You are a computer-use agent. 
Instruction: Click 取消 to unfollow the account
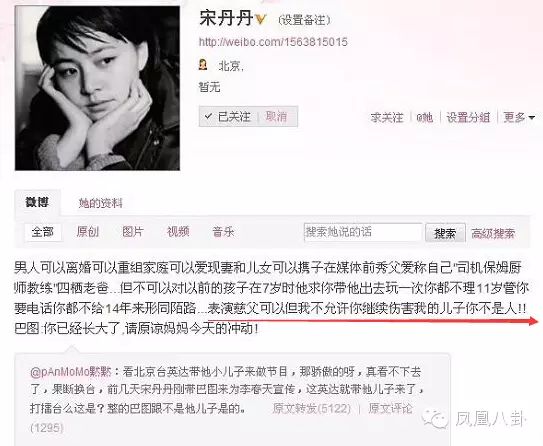276,116
